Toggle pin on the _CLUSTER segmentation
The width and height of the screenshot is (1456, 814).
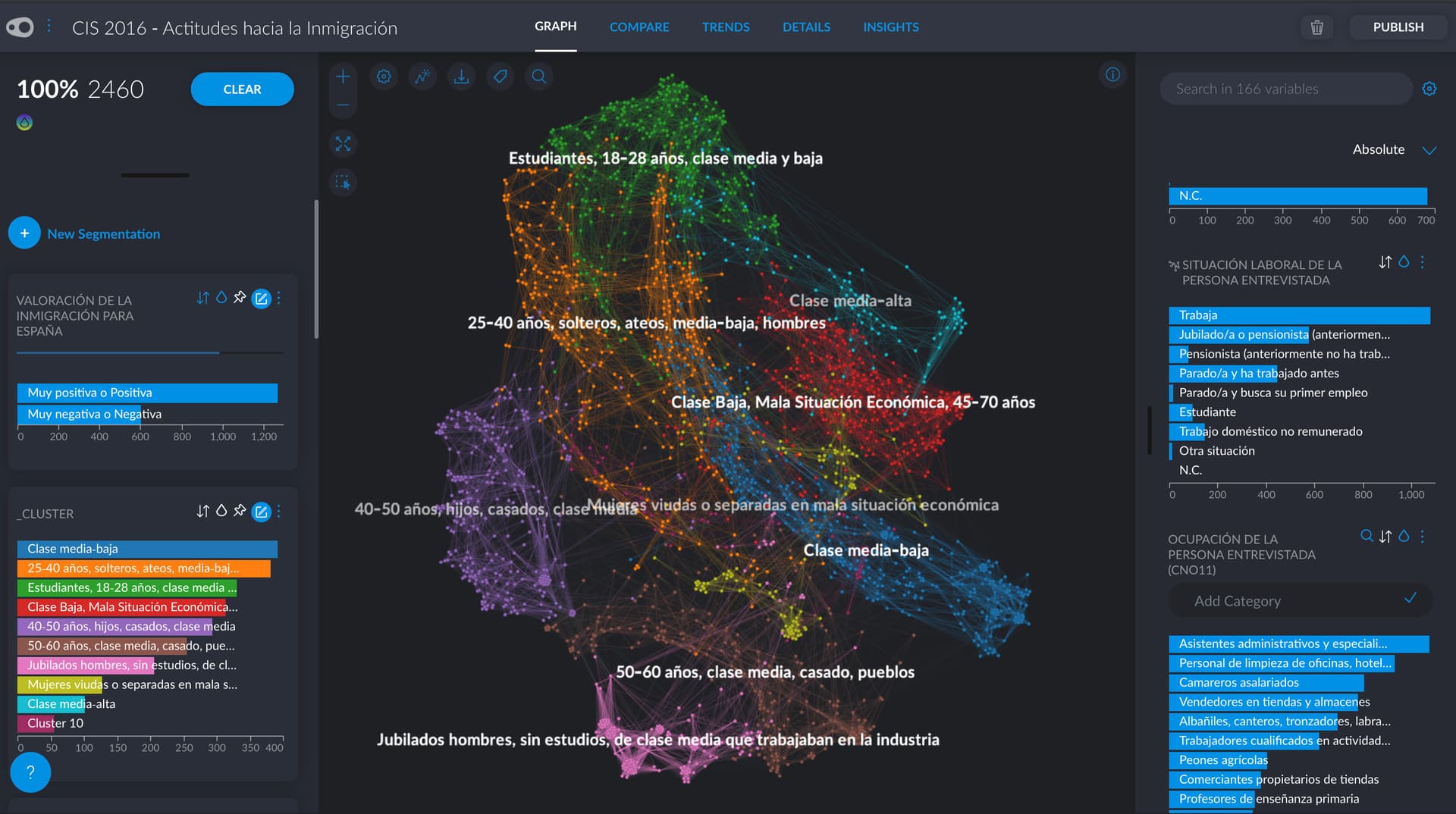coord(240,511)
